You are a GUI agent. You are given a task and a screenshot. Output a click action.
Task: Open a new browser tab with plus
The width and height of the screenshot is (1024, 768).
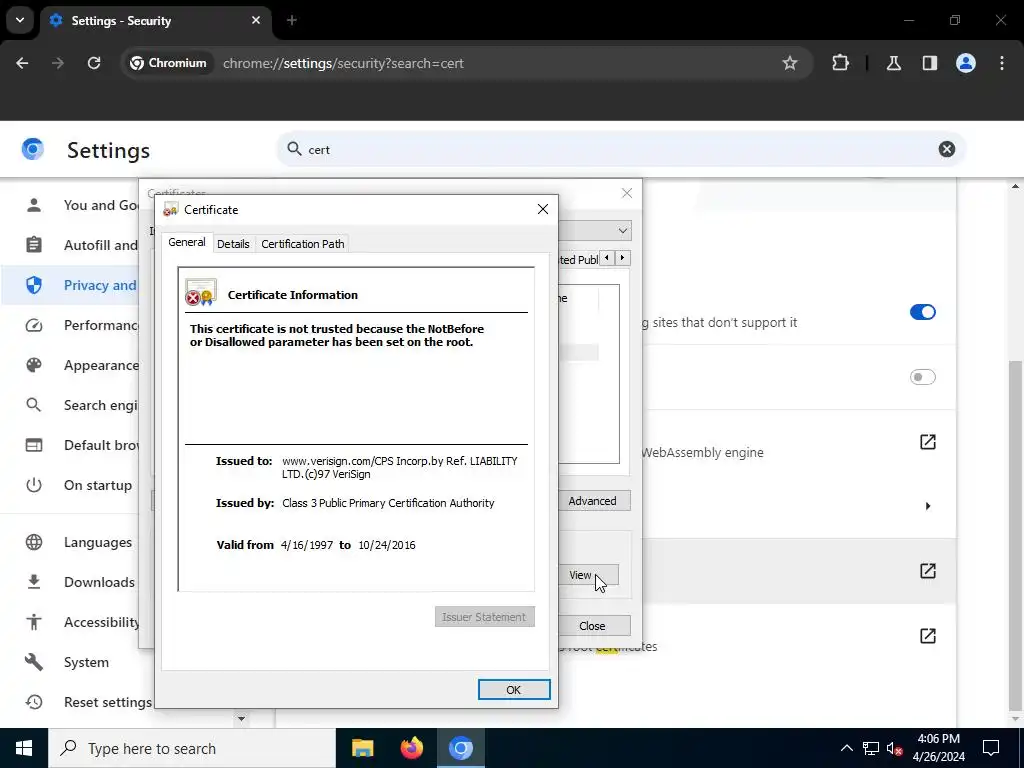tap(292, 20)
